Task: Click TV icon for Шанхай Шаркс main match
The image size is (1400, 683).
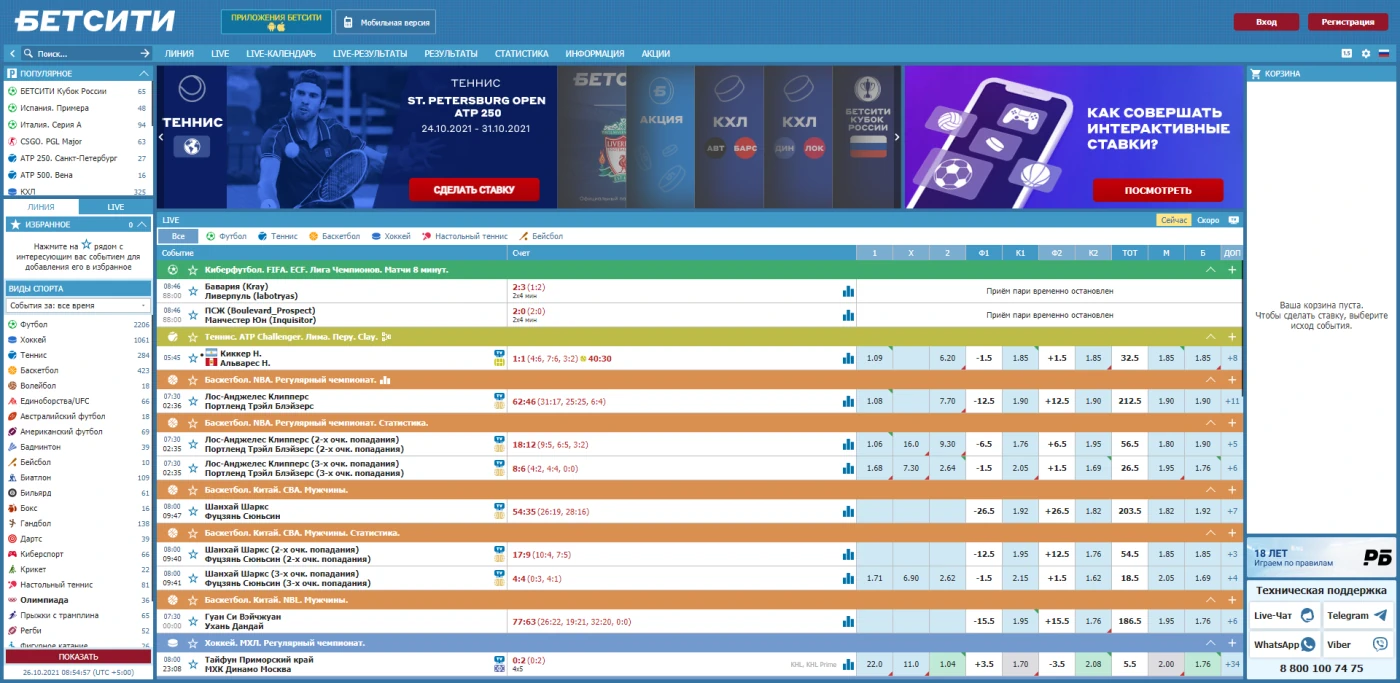Action: [498, 507]
